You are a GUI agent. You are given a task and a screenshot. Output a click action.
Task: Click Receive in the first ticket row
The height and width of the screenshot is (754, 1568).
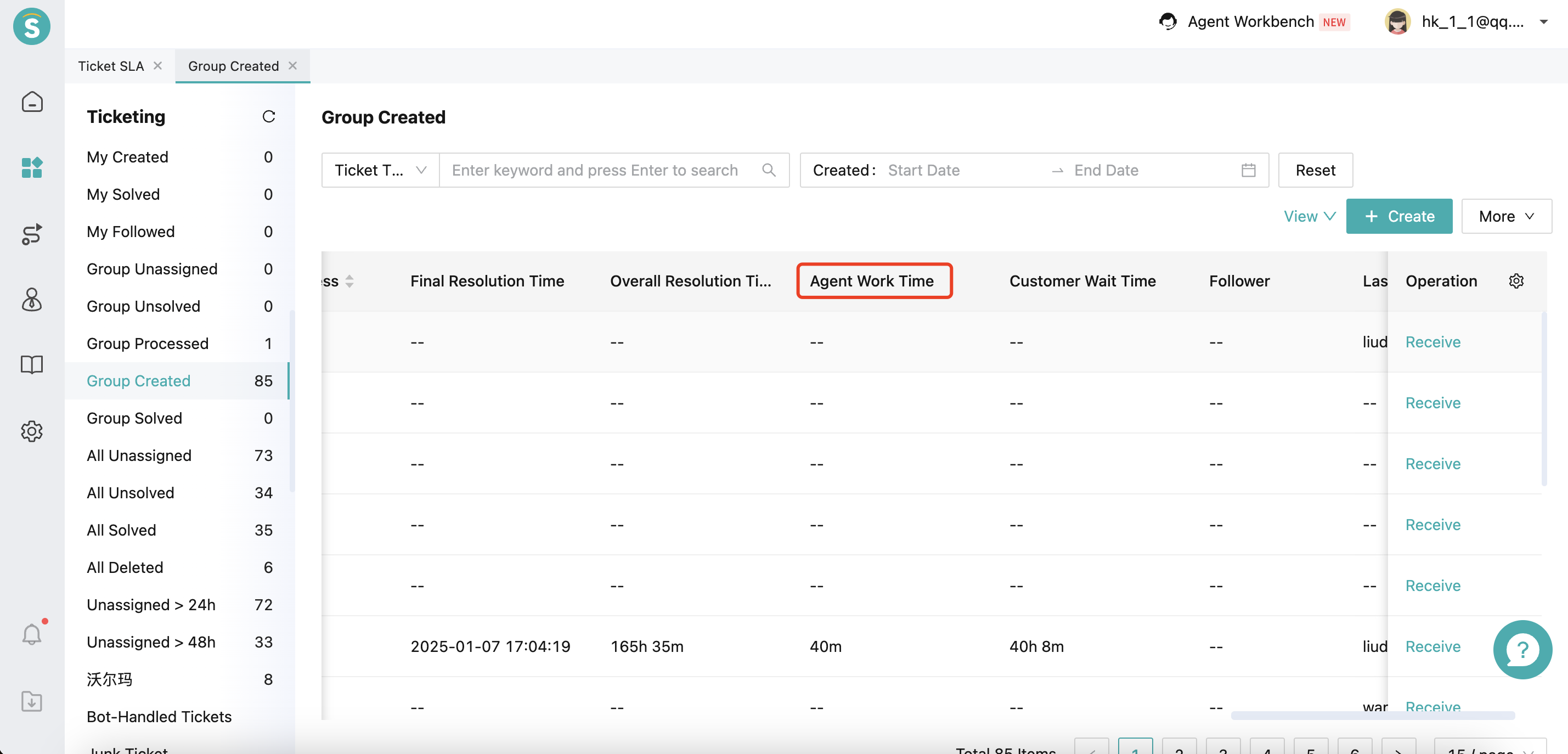coord(1433,342)
